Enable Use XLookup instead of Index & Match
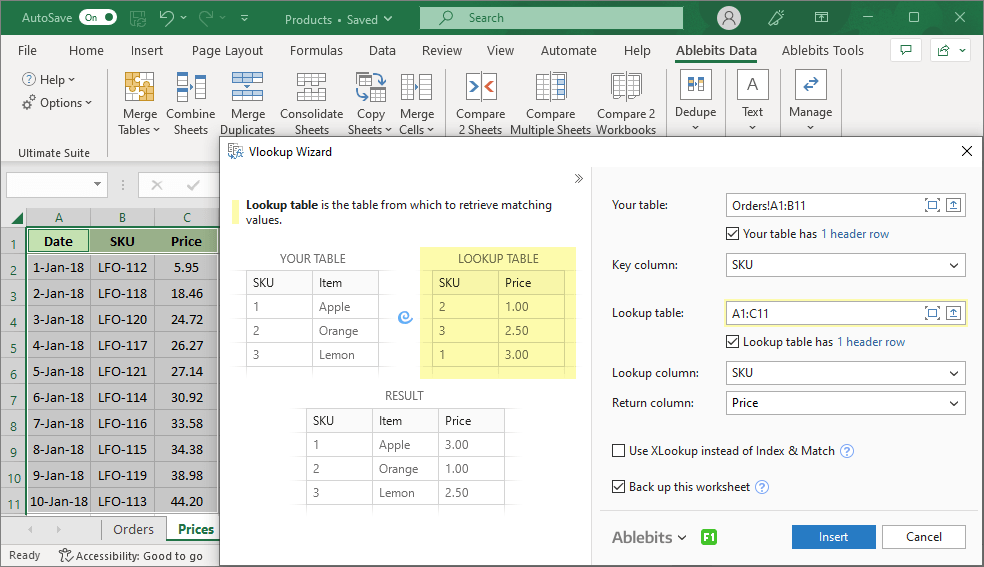 tap(619, 451)
